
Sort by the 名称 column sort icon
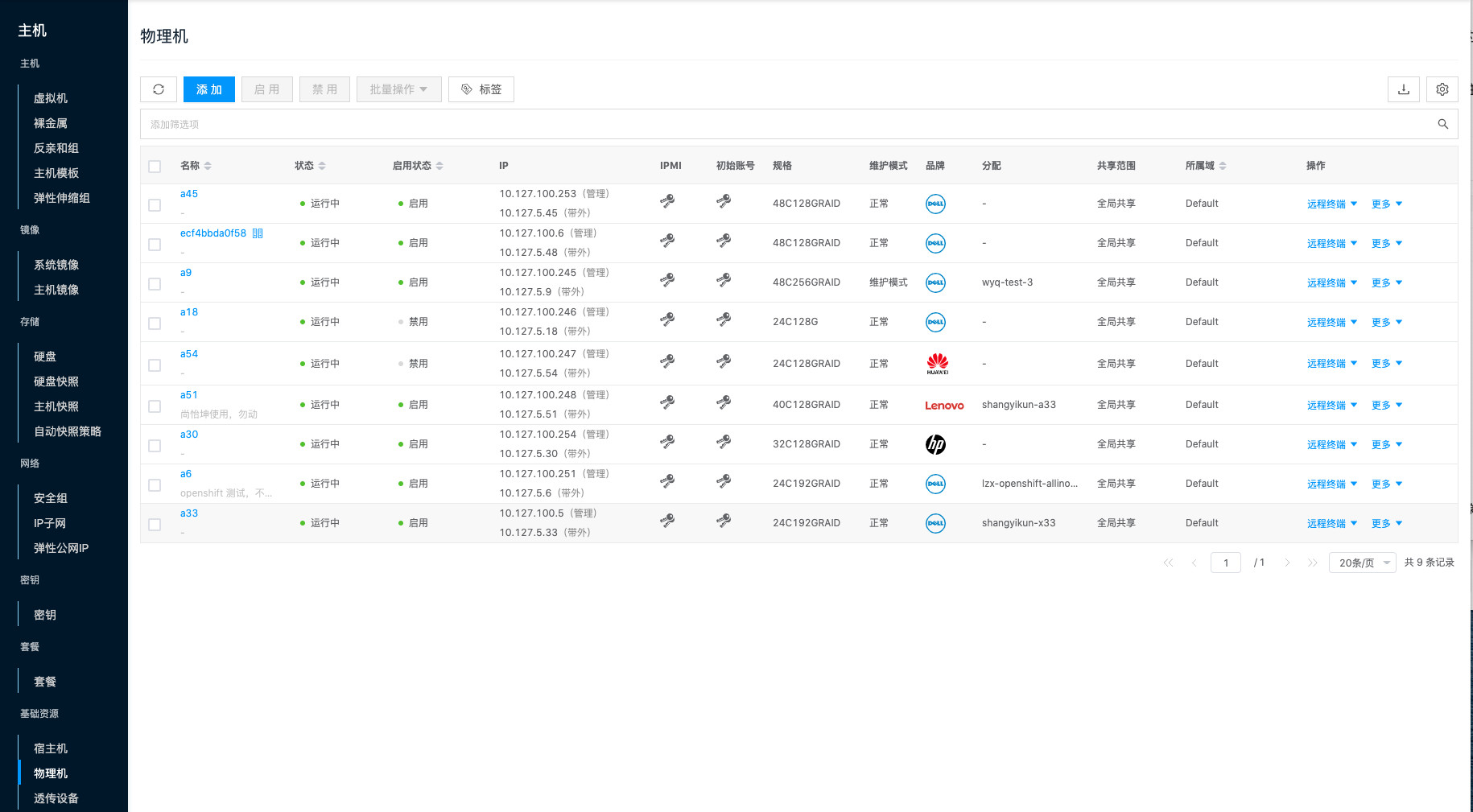208,166
